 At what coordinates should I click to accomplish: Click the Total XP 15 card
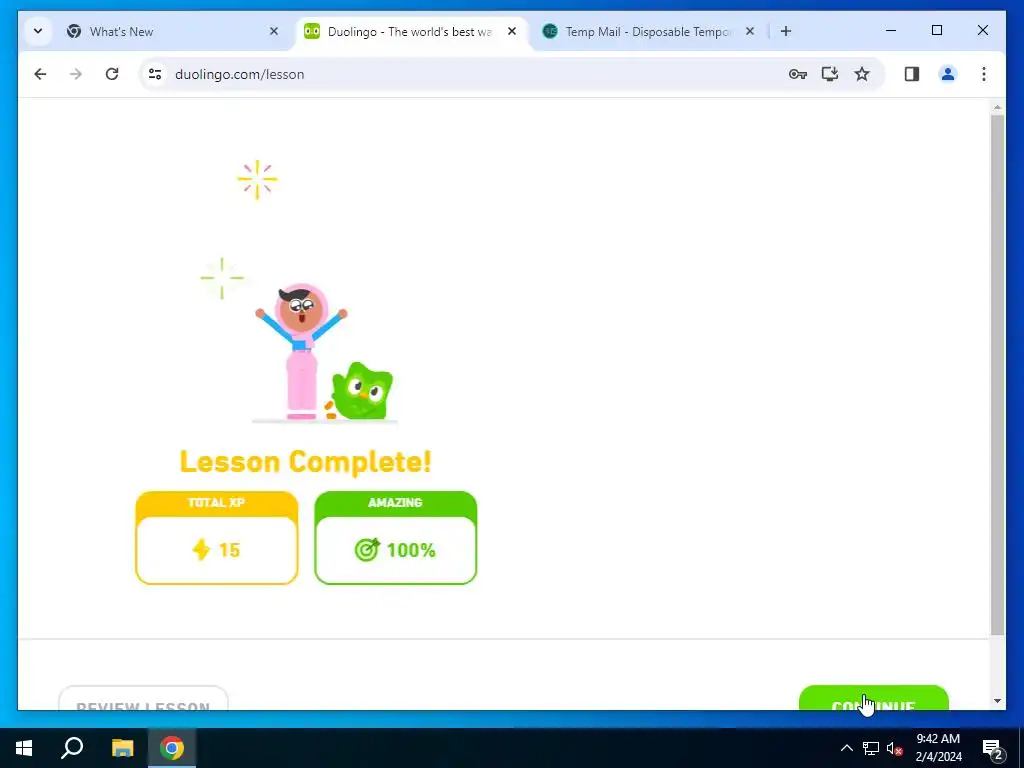pos(216,537)
